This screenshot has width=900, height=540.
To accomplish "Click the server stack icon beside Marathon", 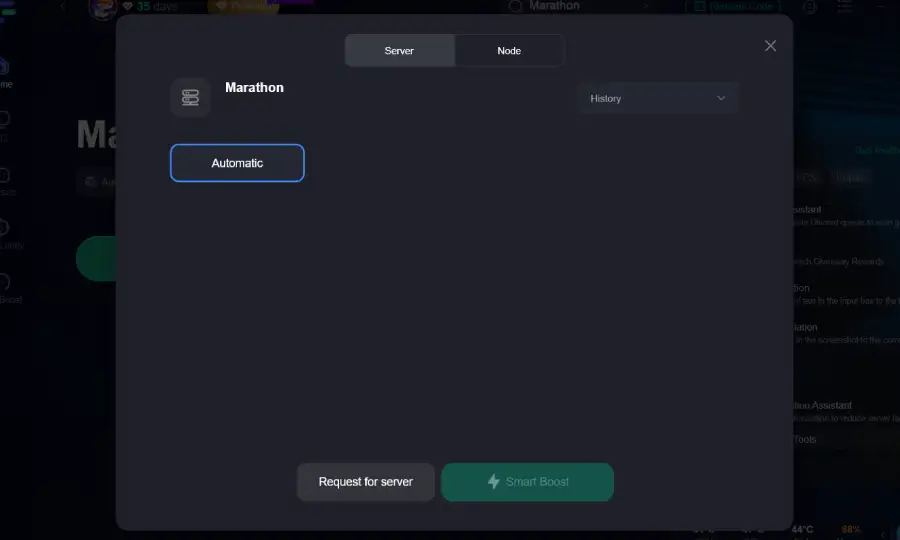I will pos(190,98).
